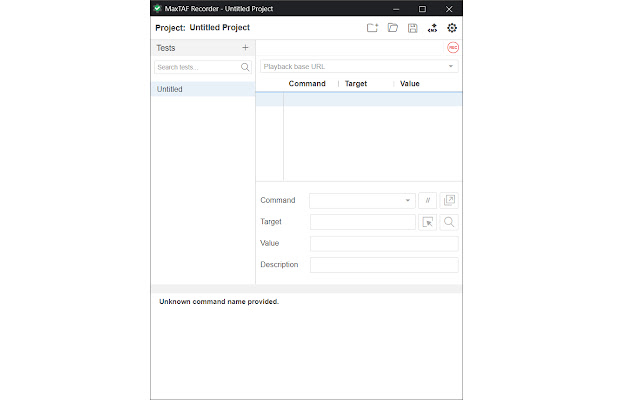Save the project with the floppy disk icon
The width and height of the screenshot is (640, 400).
point(413,28)
